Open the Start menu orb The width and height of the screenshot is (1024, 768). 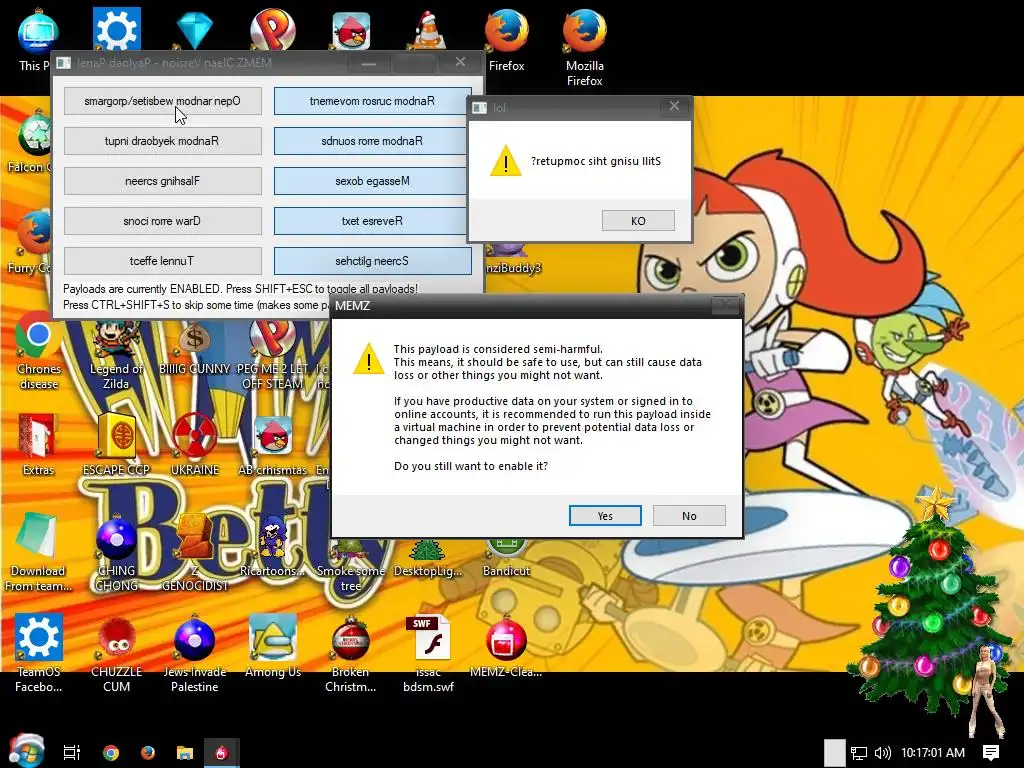26,751
